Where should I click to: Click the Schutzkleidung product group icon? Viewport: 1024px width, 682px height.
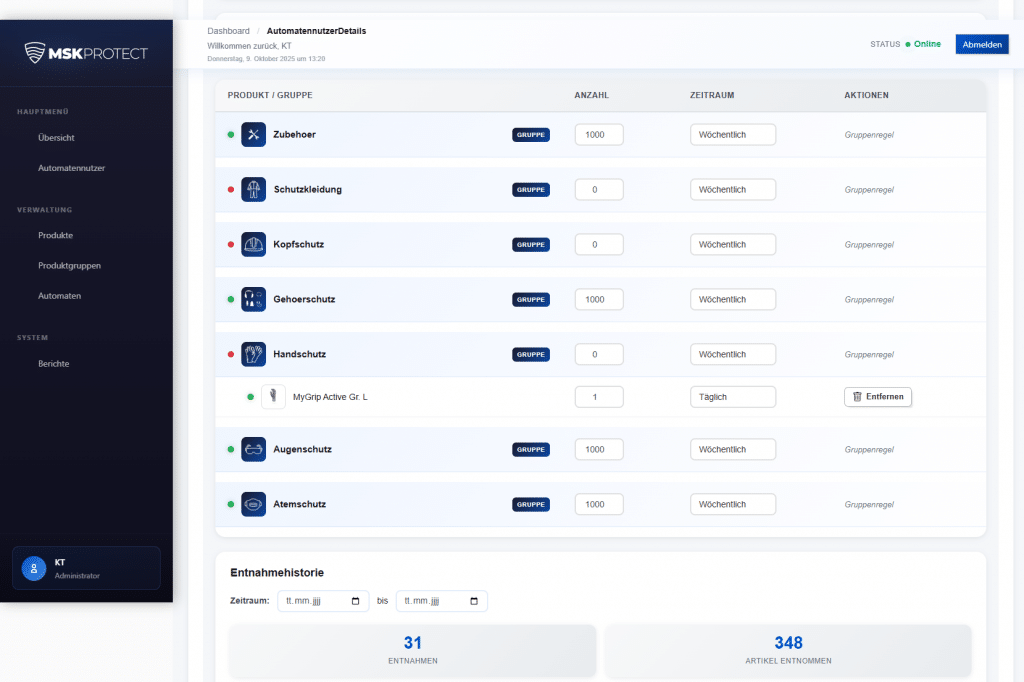[x=253, y=188]
